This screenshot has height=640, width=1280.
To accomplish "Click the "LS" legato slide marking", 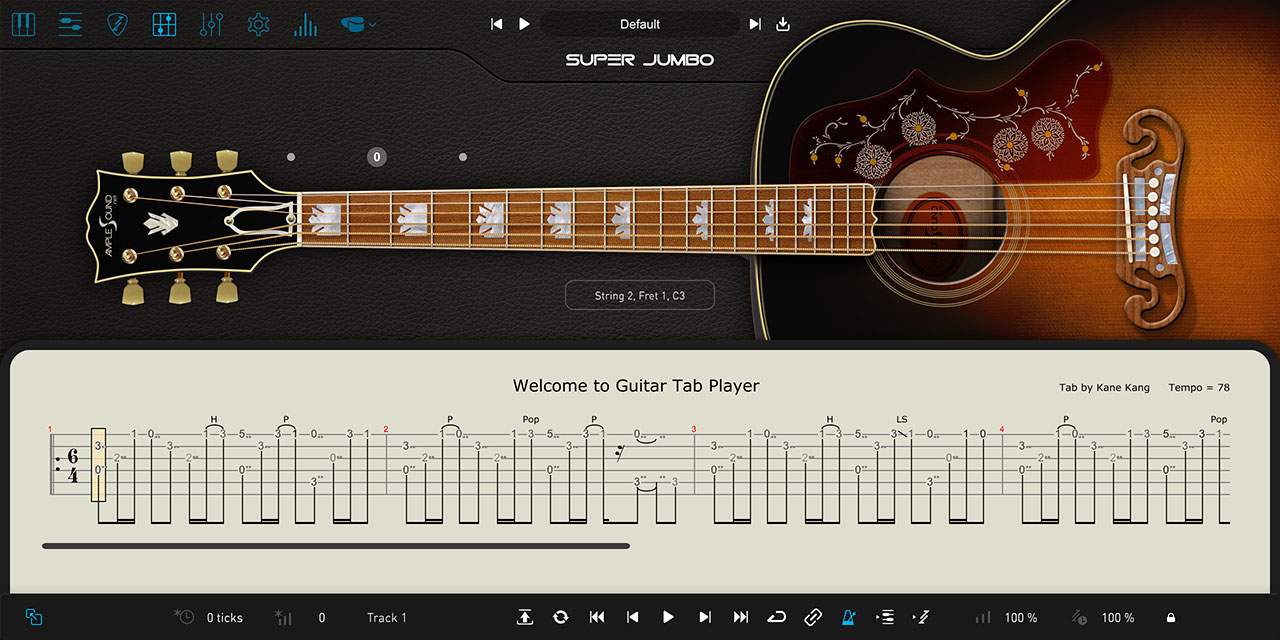I will [x=902, y=420].
